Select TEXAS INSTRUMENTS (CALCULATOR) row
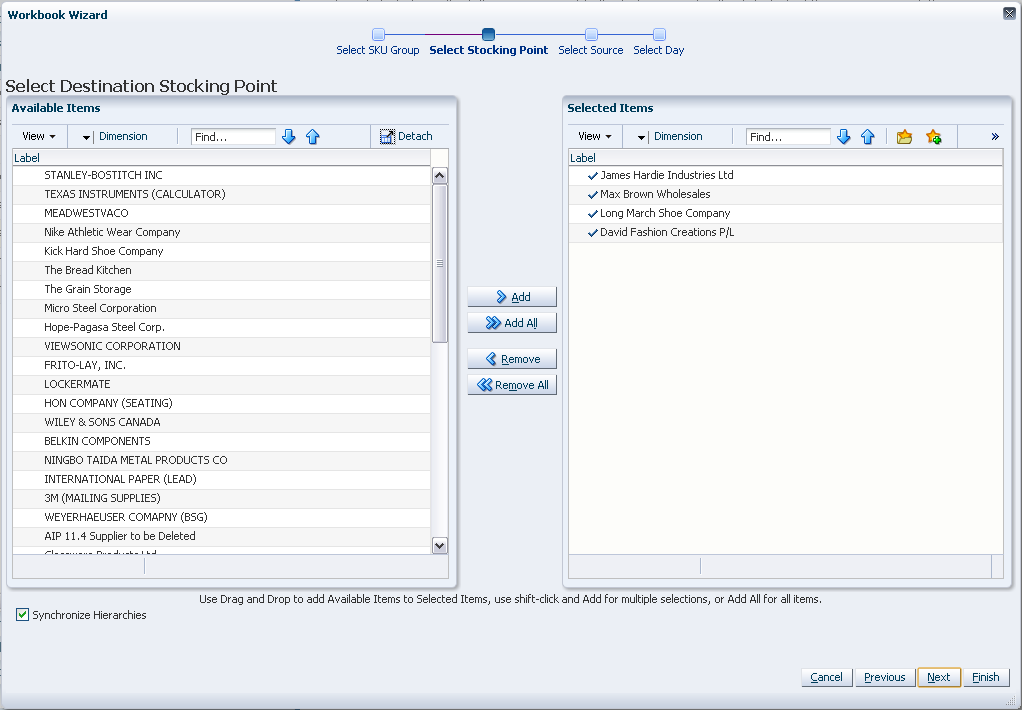The height and width of the screenshot is (710, 1022). (x=222, y=194)
